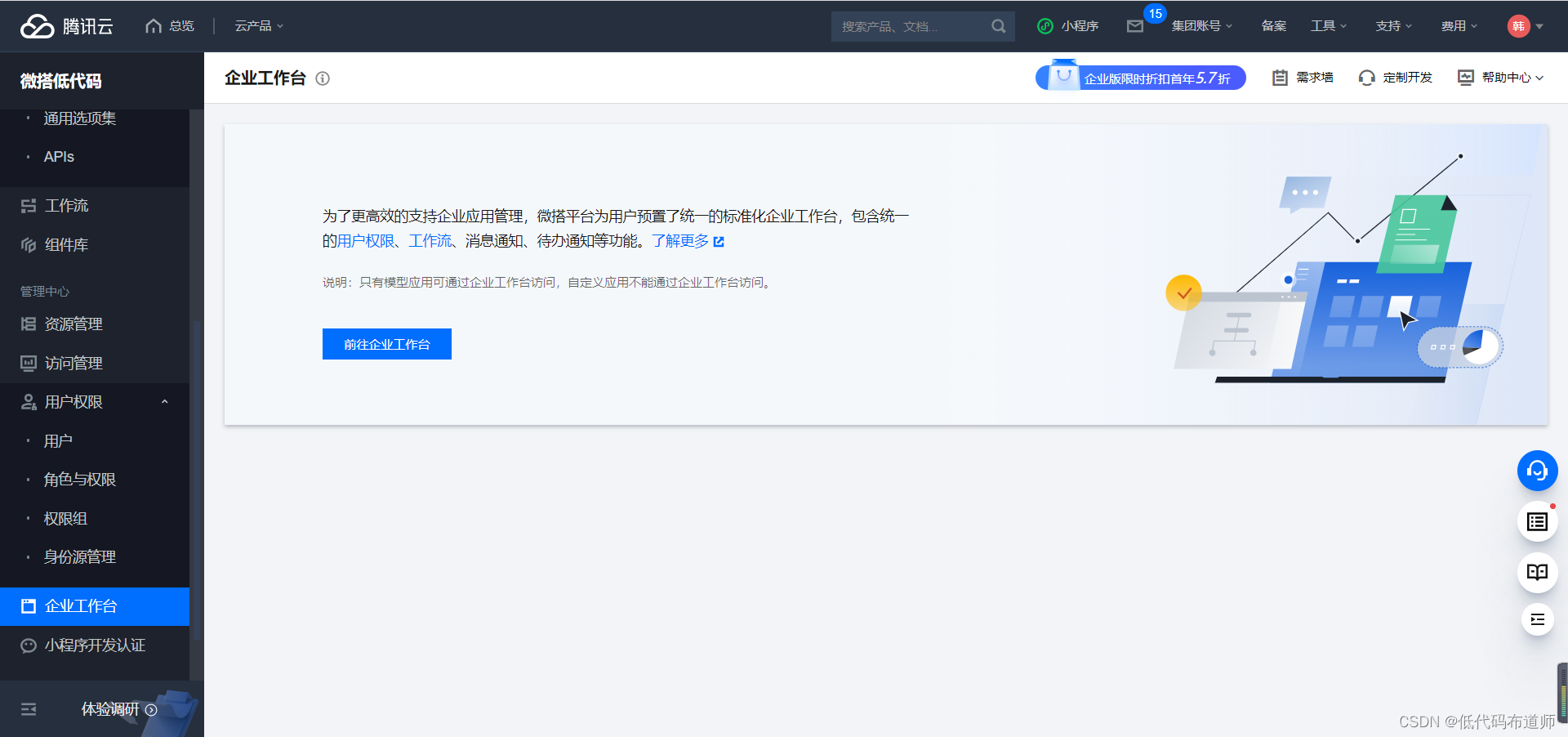The height and width of the screenshot is (737, 1568).
Task: Click the 了解更多 link
Action: [680, 241]
